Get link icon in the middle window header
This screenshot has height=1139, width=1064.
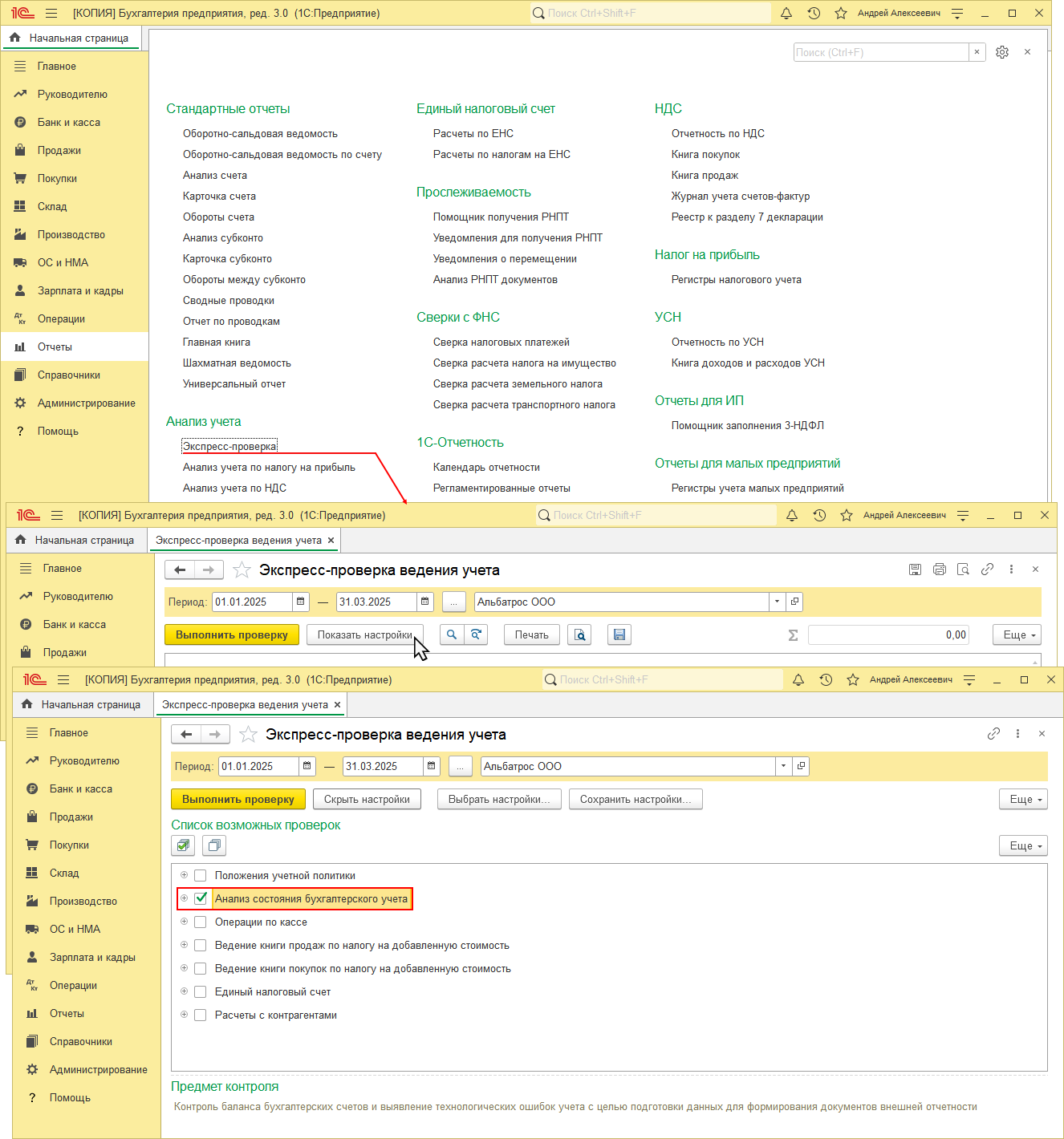pyautogui.click(x=987, y=569)
